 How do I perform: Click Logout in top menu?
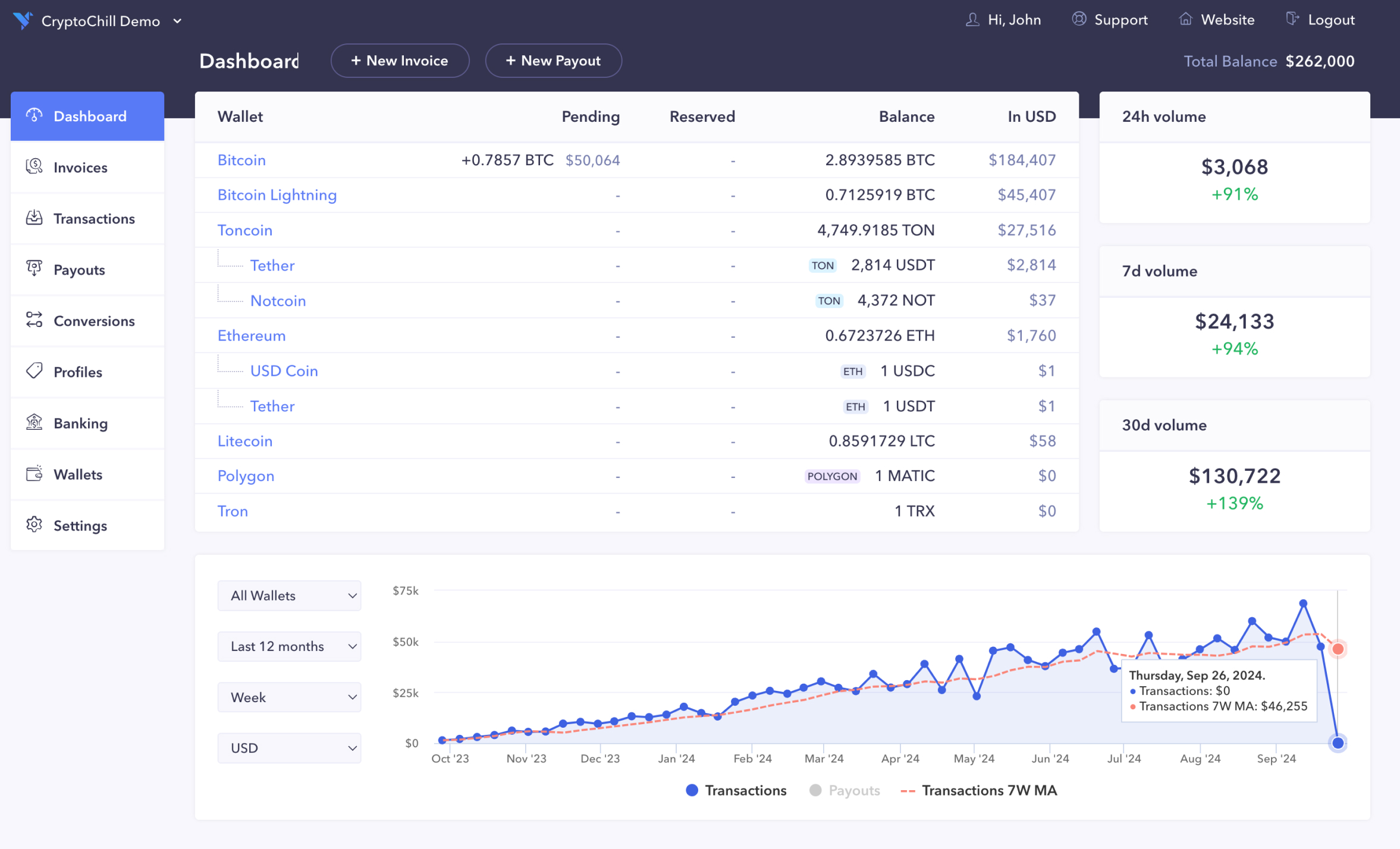coord(1320,20)
